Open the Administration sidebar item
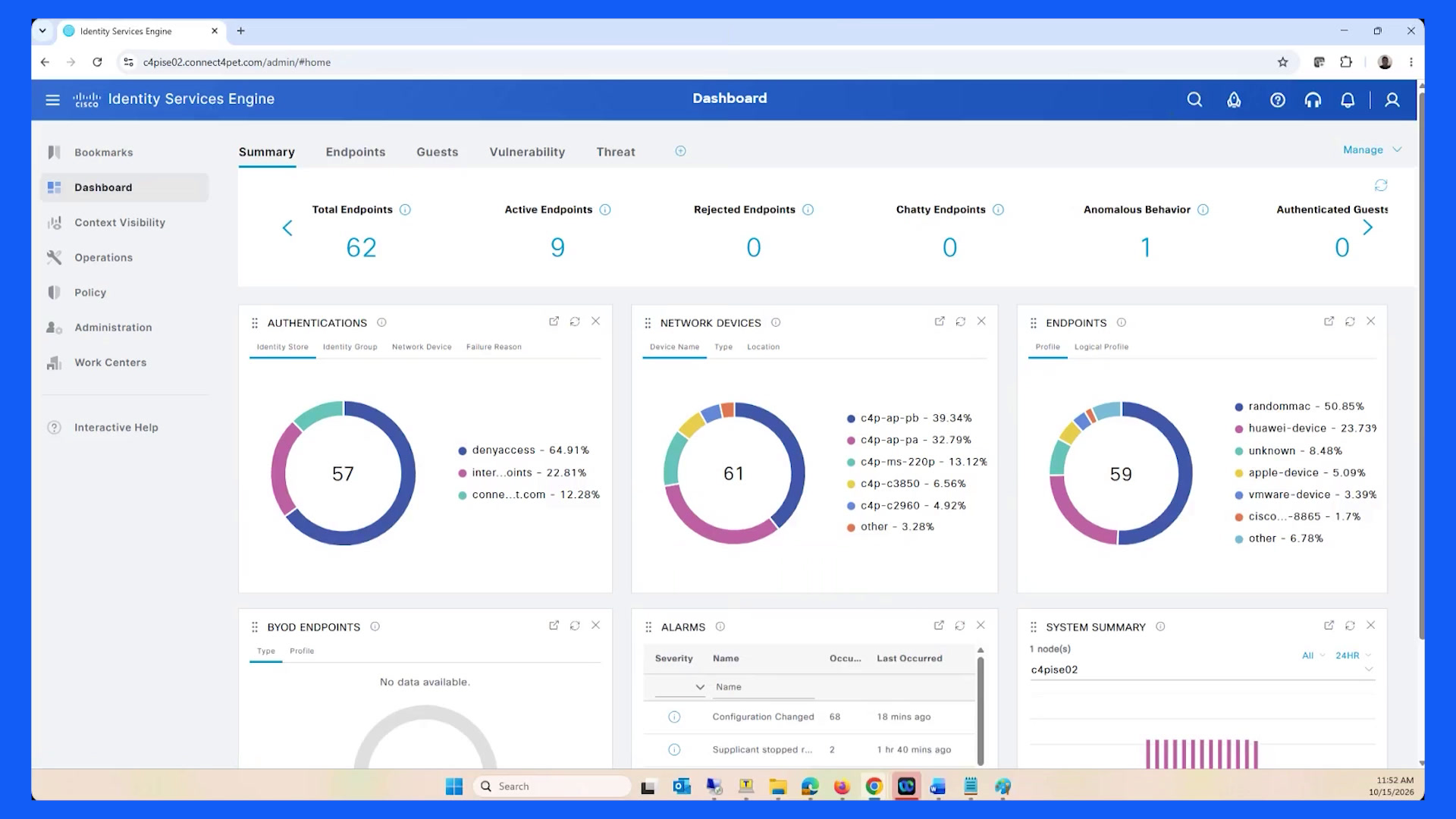The width and height of the screenshot is (1456, 819). pos(113,327)
